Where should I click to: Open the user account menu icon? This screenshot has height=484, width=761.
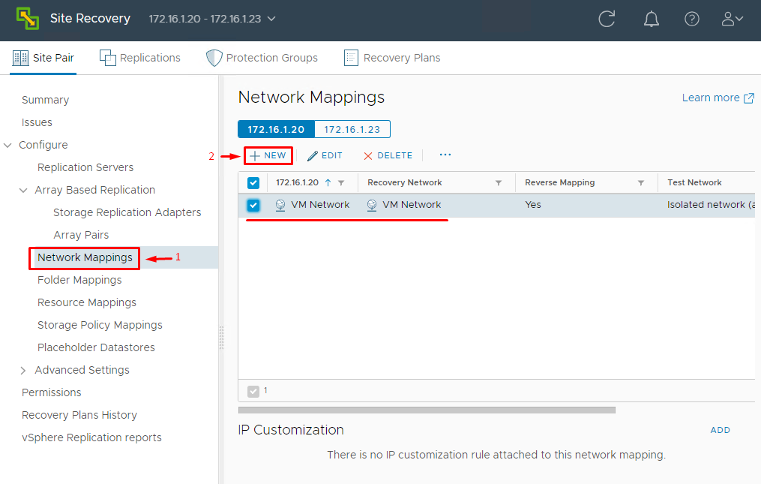732,19
